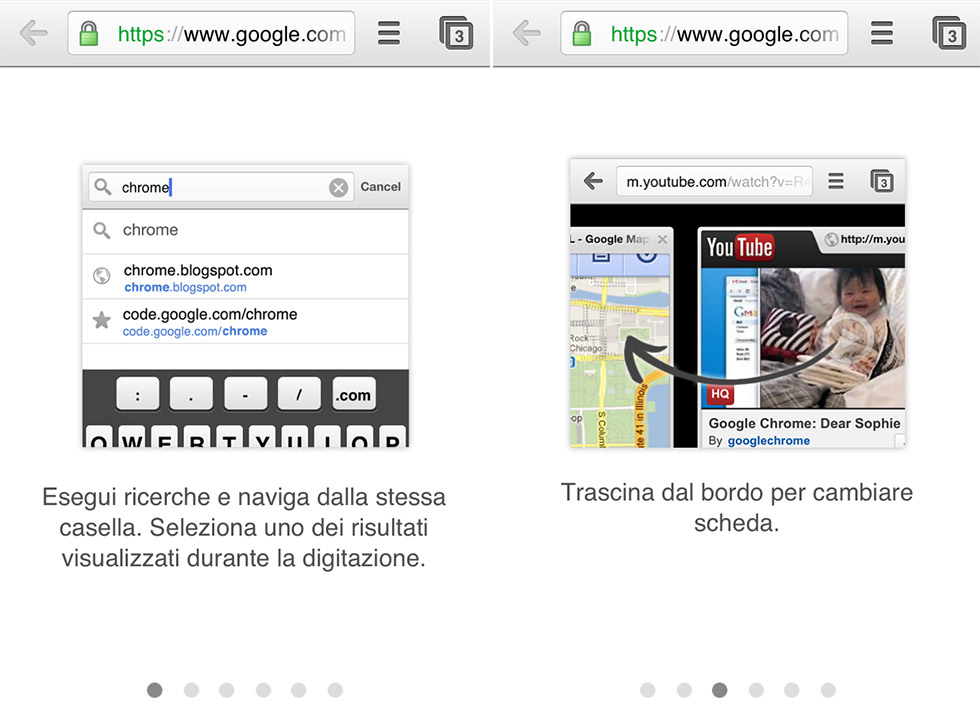The height and width of the screenshot is (704, 980).
Task: Click the Cancel button next to the search box
Action: point(380,186)
